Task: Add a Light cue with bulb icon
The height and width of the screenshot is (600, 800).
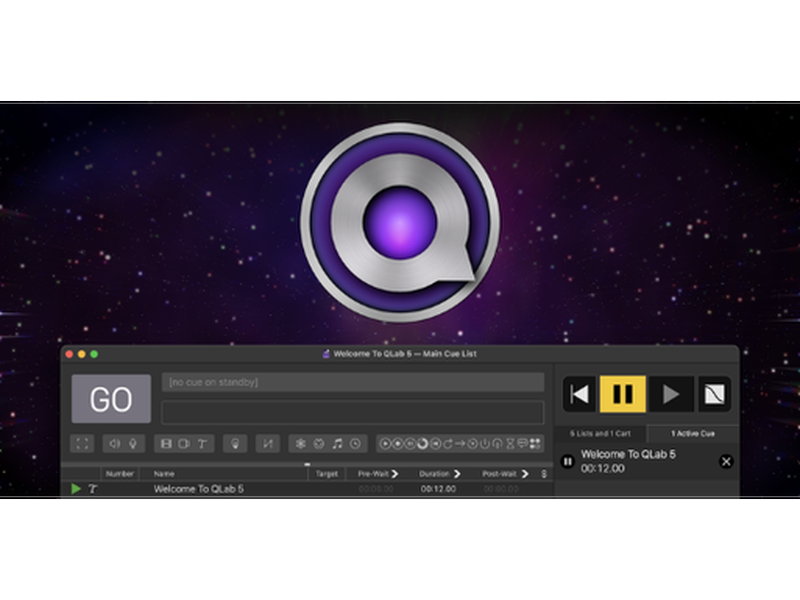Action: (x=235, y=444)
